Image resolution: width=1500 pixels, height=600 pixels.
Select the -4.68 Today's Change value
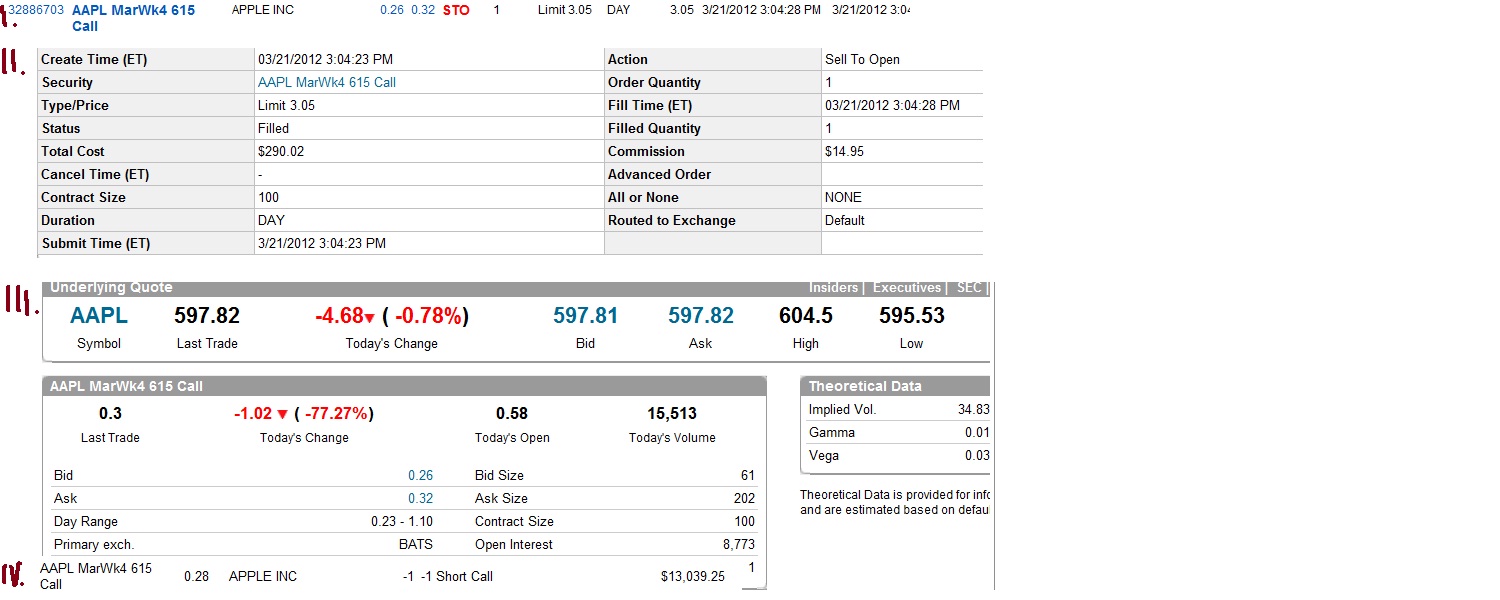(338, 316)
